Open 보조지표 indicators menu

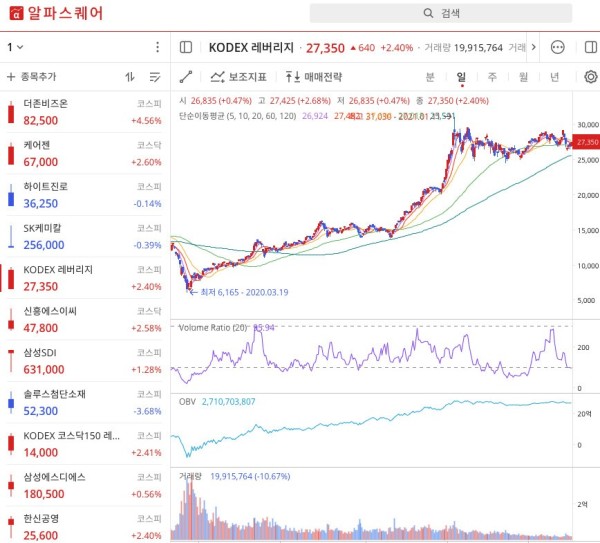click(x=238, y=77)
